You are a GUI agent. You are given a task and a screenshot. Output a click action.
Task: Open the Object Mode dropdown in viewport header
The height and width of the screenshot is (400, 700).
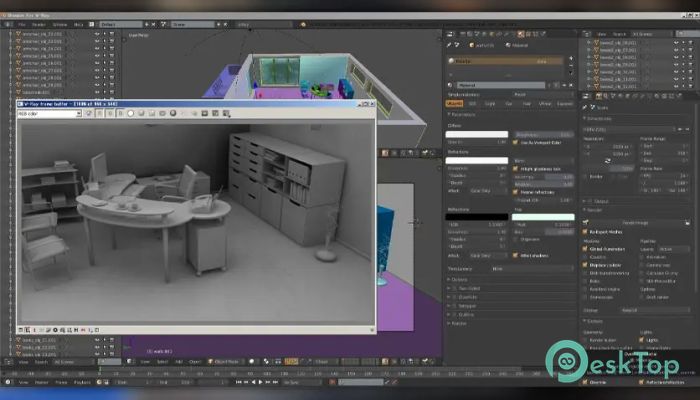click(x=225, y=362)
